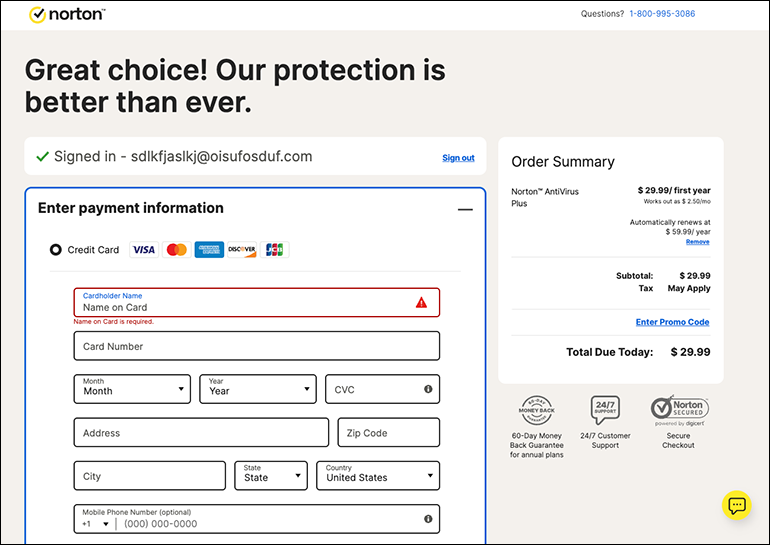
Task: Click the signed-in email address text
Action: pyautogui.click(x=221, y=157)
